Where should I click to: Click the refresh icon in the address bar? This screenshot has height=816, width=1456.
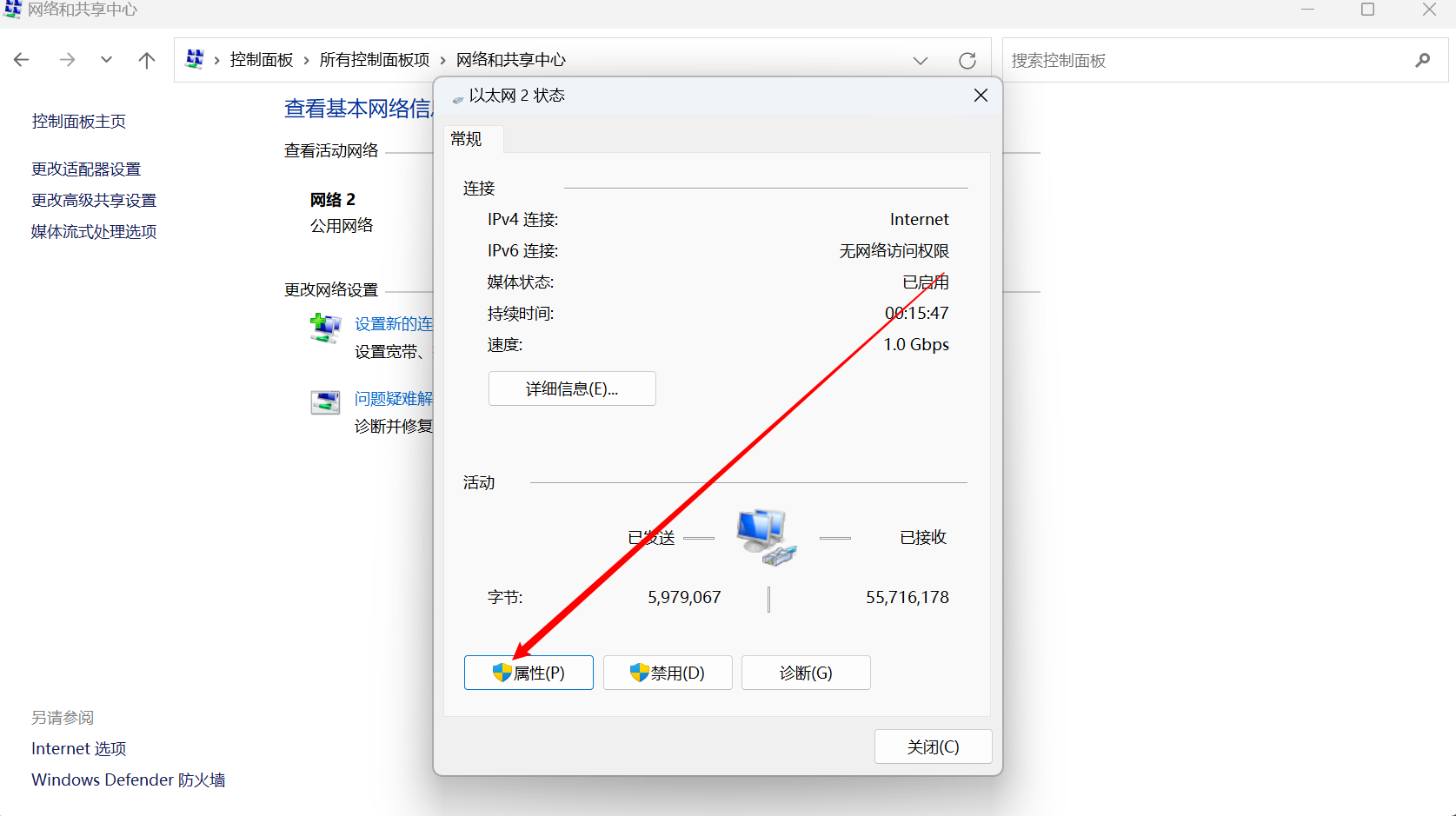(967, 60)
